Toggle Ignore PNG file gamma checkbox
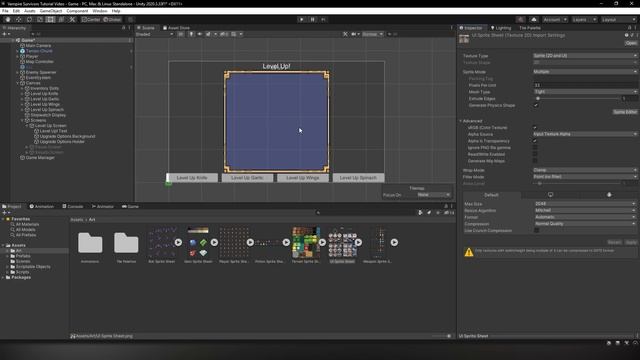The width and height of the screenshot is (640, 360). 535,147
